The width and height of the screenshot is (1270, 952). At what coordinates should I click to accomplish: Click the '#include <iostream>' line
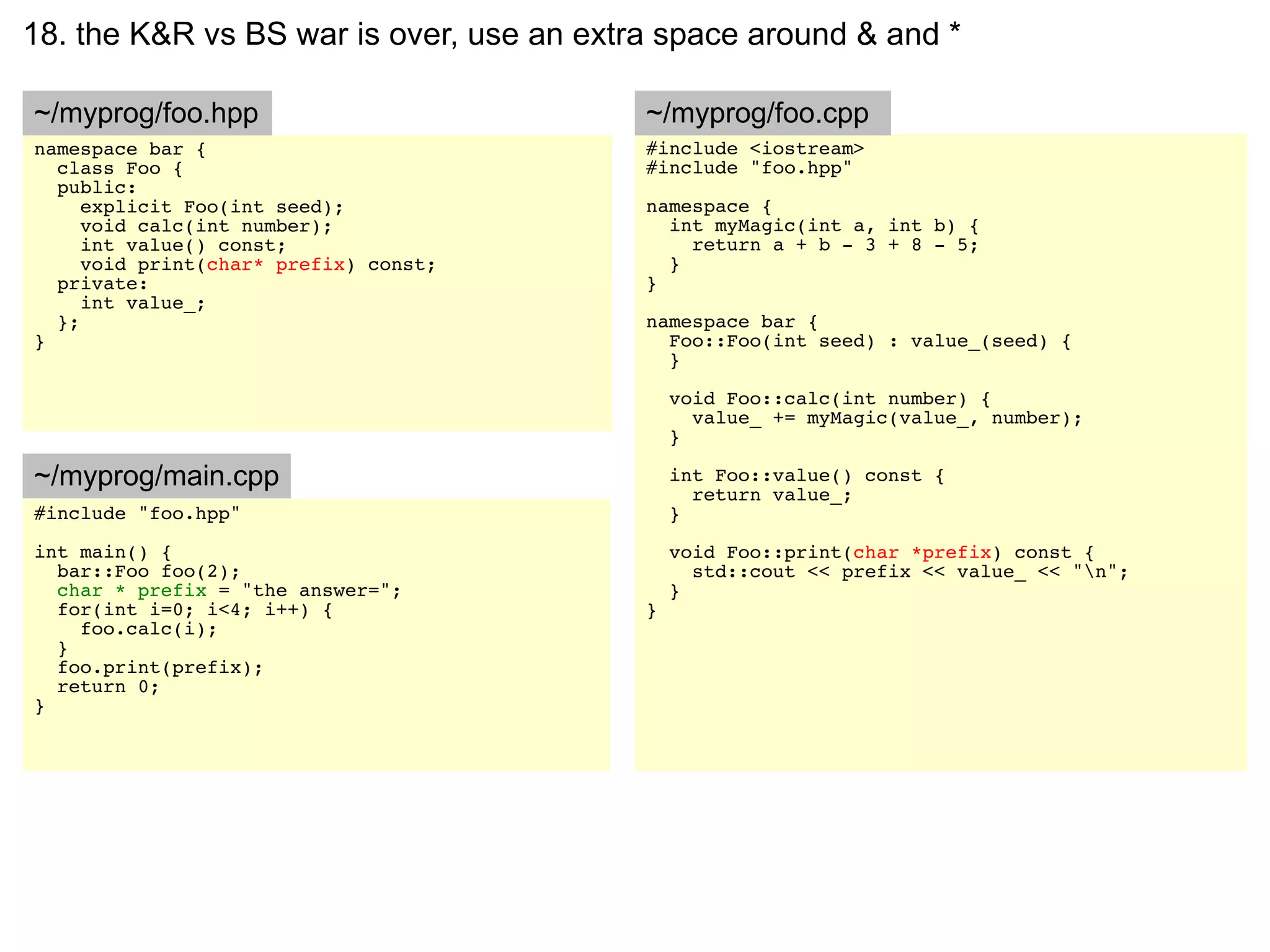pyautogui.click(x=755, y=149)
